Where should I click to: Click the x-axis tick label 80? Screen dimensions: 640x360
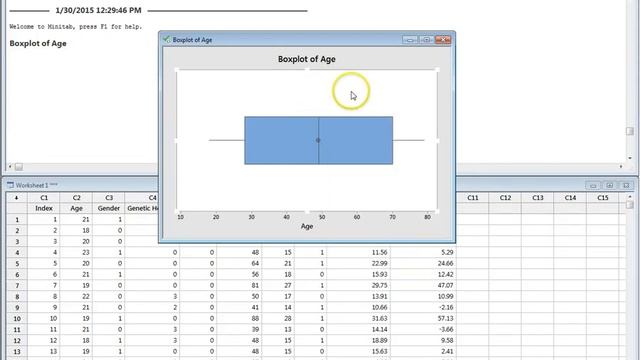[427, 217]
